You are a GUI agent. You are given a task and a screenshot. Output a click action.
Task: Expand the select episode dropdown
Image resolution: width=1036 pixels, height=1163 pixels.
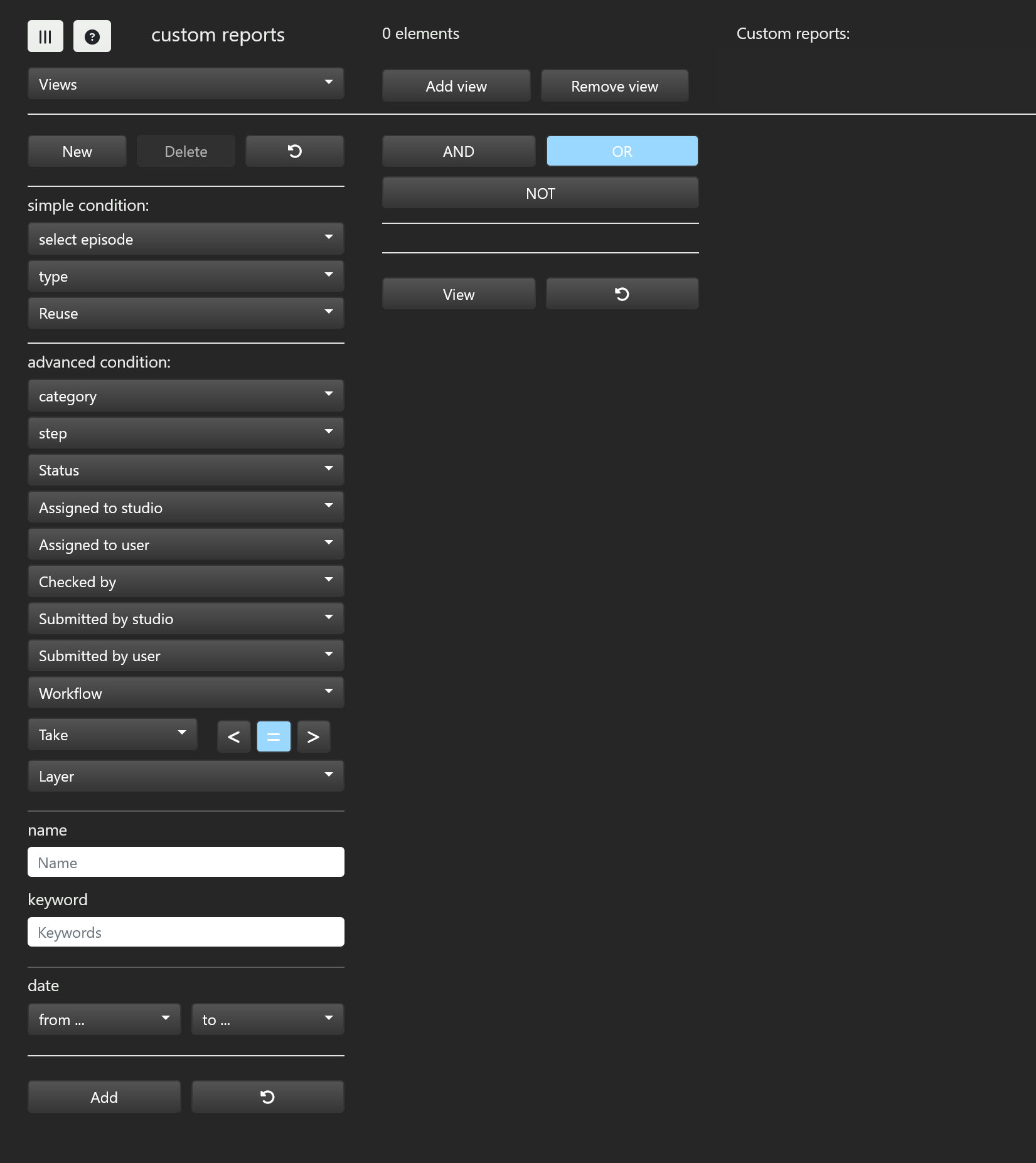coord(186,239)
